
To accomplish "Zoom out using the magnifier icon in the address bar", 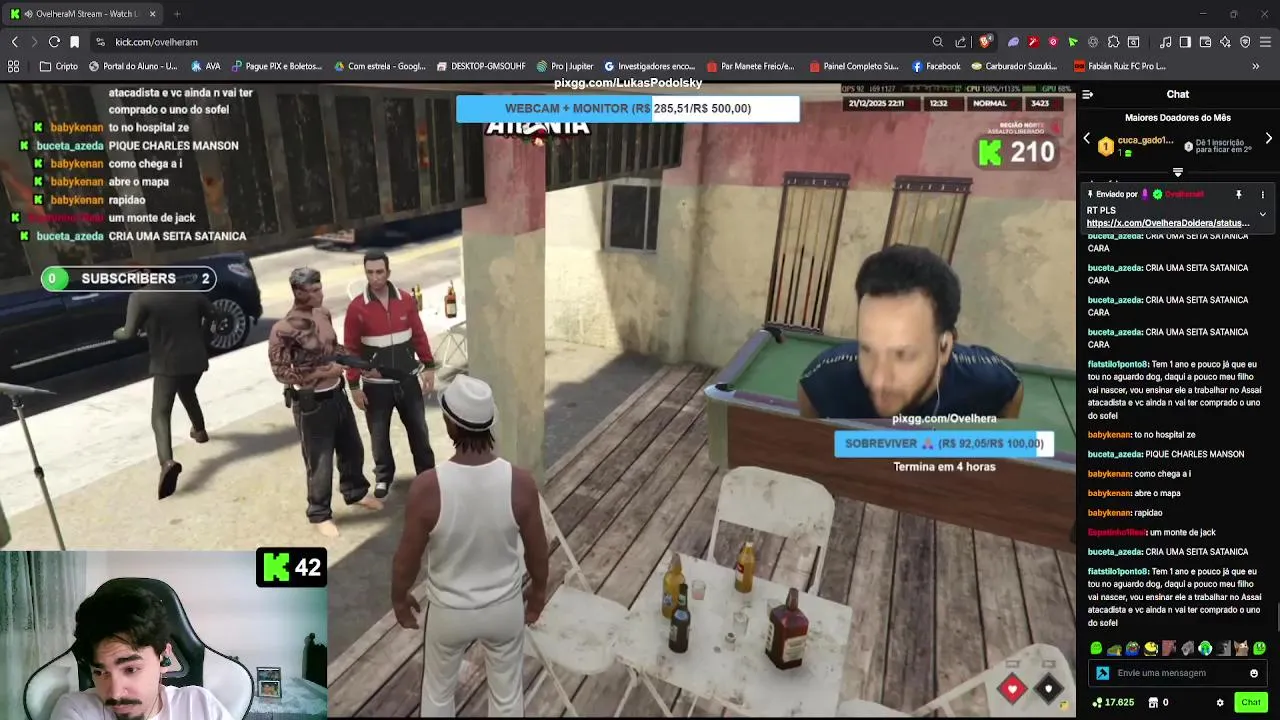I will [938, 42].
